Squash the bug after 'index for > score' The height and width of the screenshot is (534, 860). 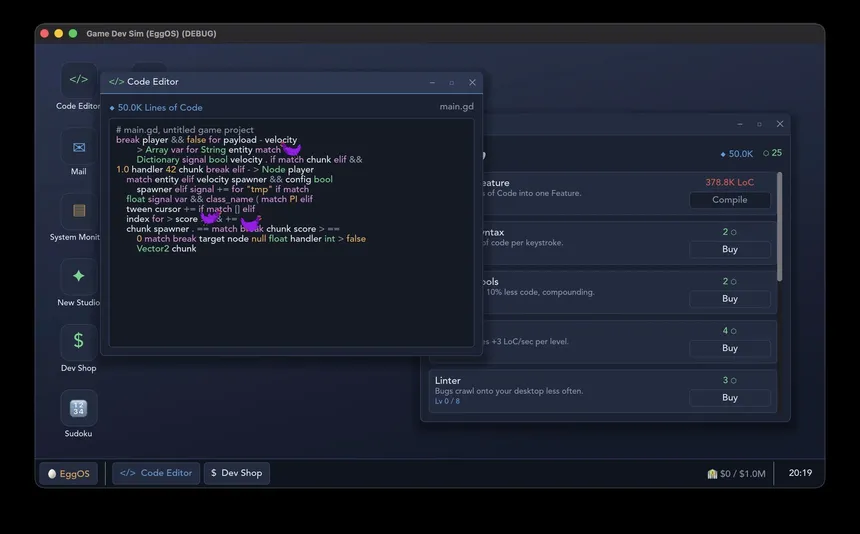click(x=210, y=218)
